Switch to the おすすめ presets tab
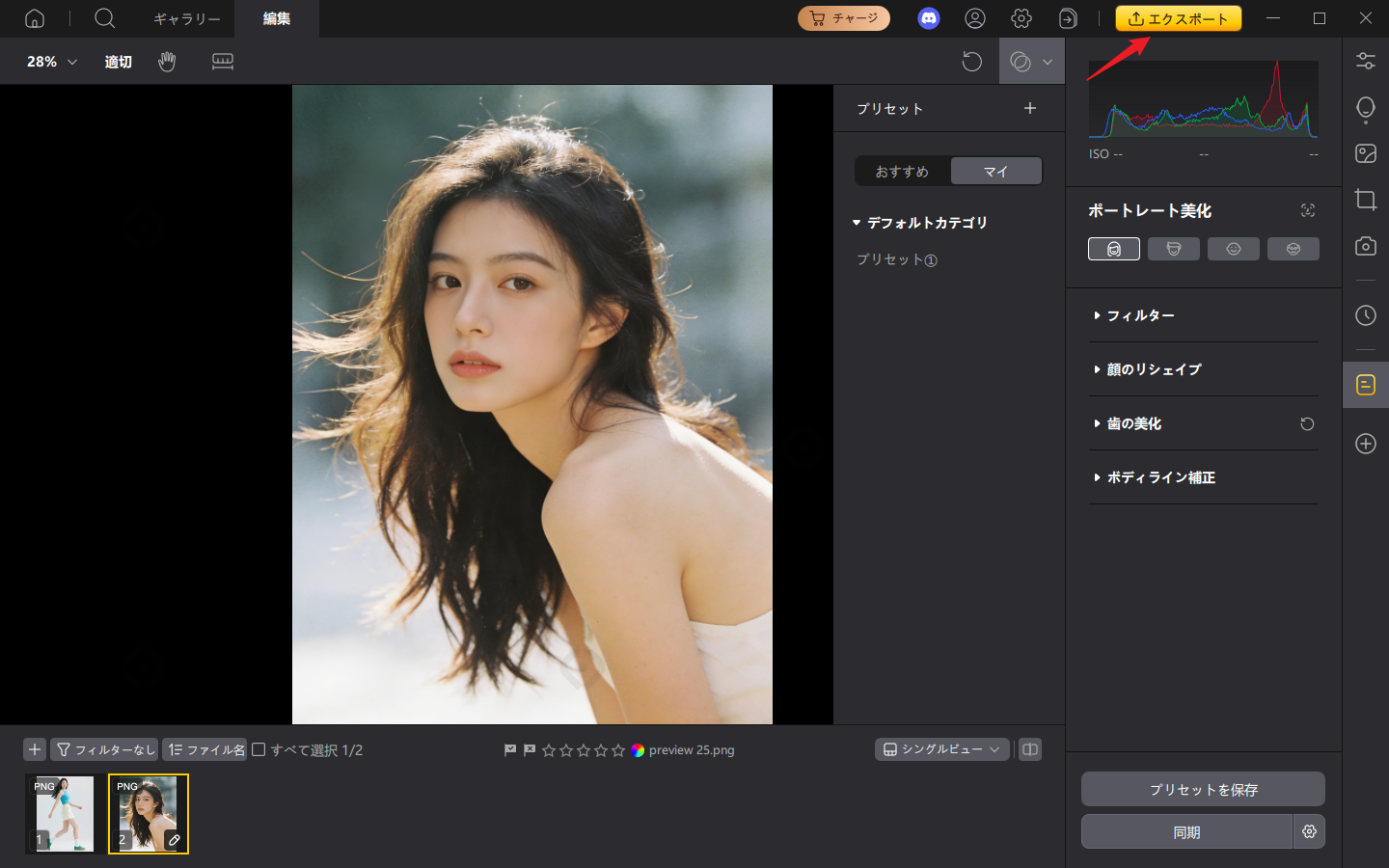Viewport: 1389px width, 868px height. [902, 171]
